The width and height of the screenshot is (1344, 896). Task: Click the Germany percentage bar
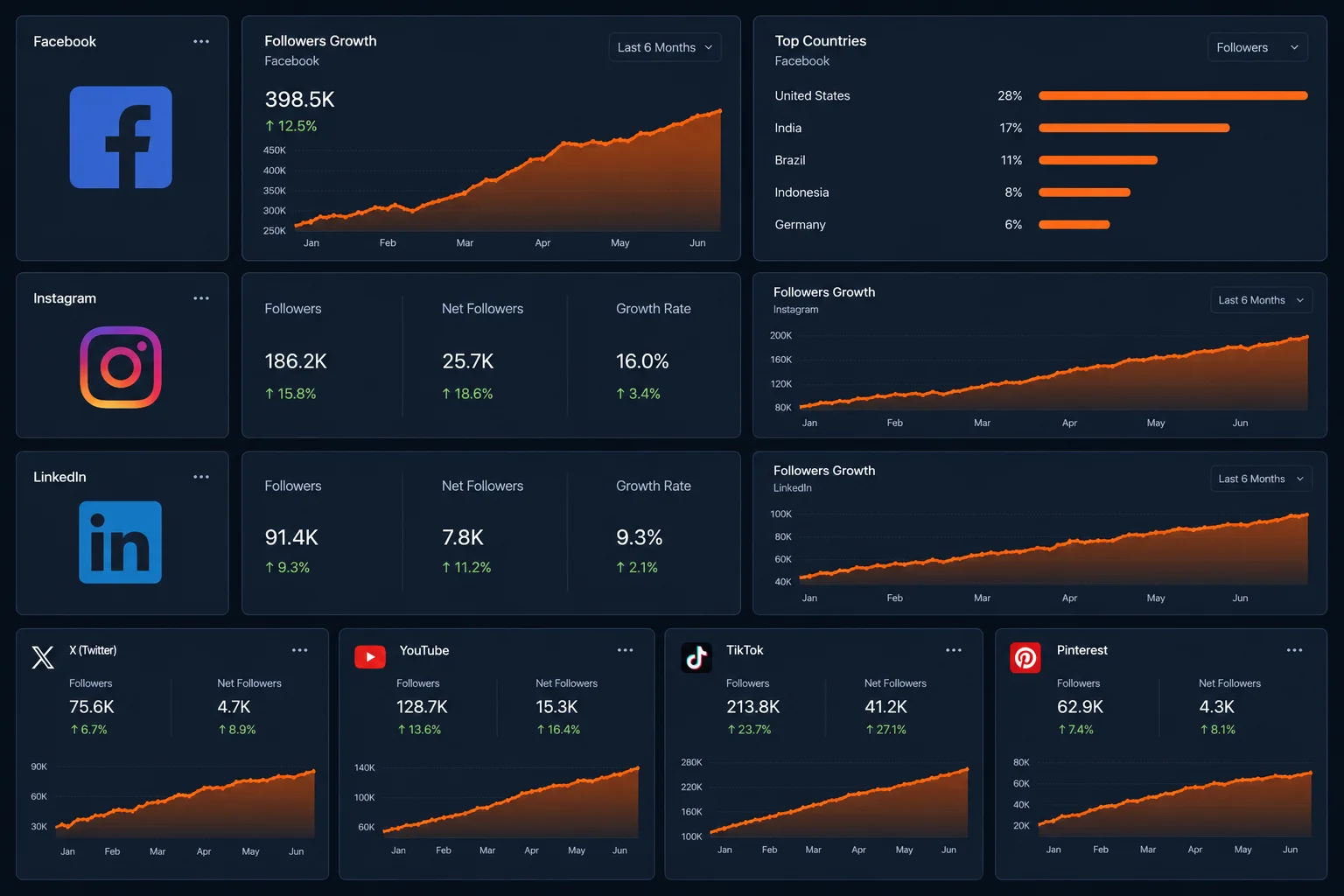click(1074, 225)
